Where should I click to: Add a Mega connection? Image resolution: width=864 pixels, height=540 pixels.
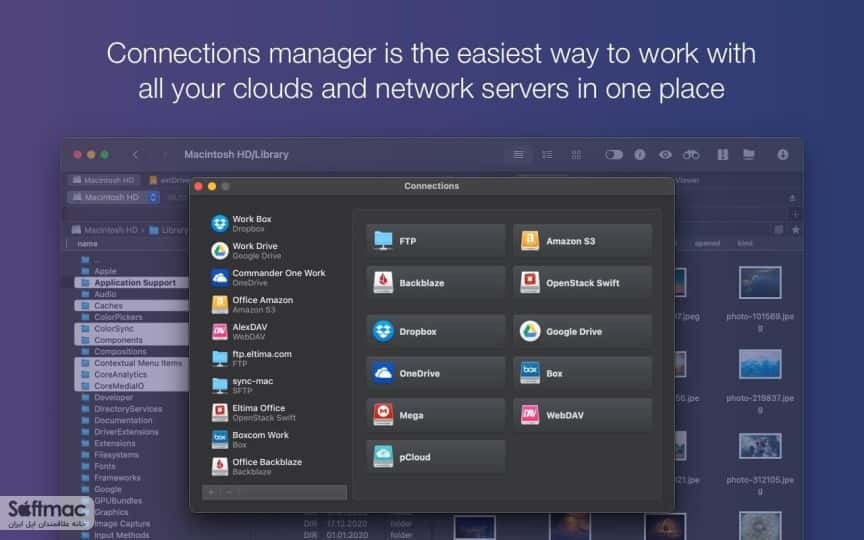(x=435, y=415)
